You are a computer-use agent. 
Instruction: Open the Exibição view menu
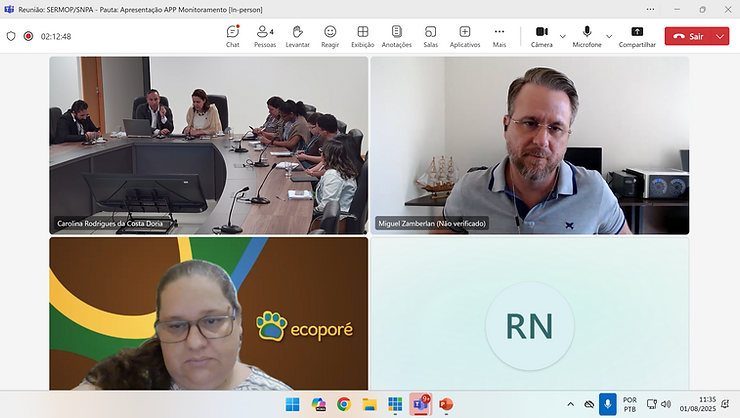(x=362, y=36)
